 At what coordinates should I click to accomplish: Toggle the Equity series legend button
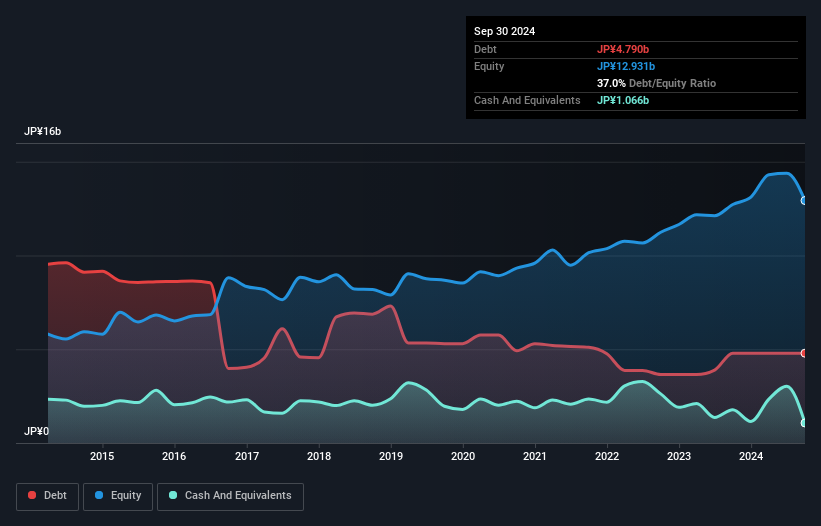[118, 496]
